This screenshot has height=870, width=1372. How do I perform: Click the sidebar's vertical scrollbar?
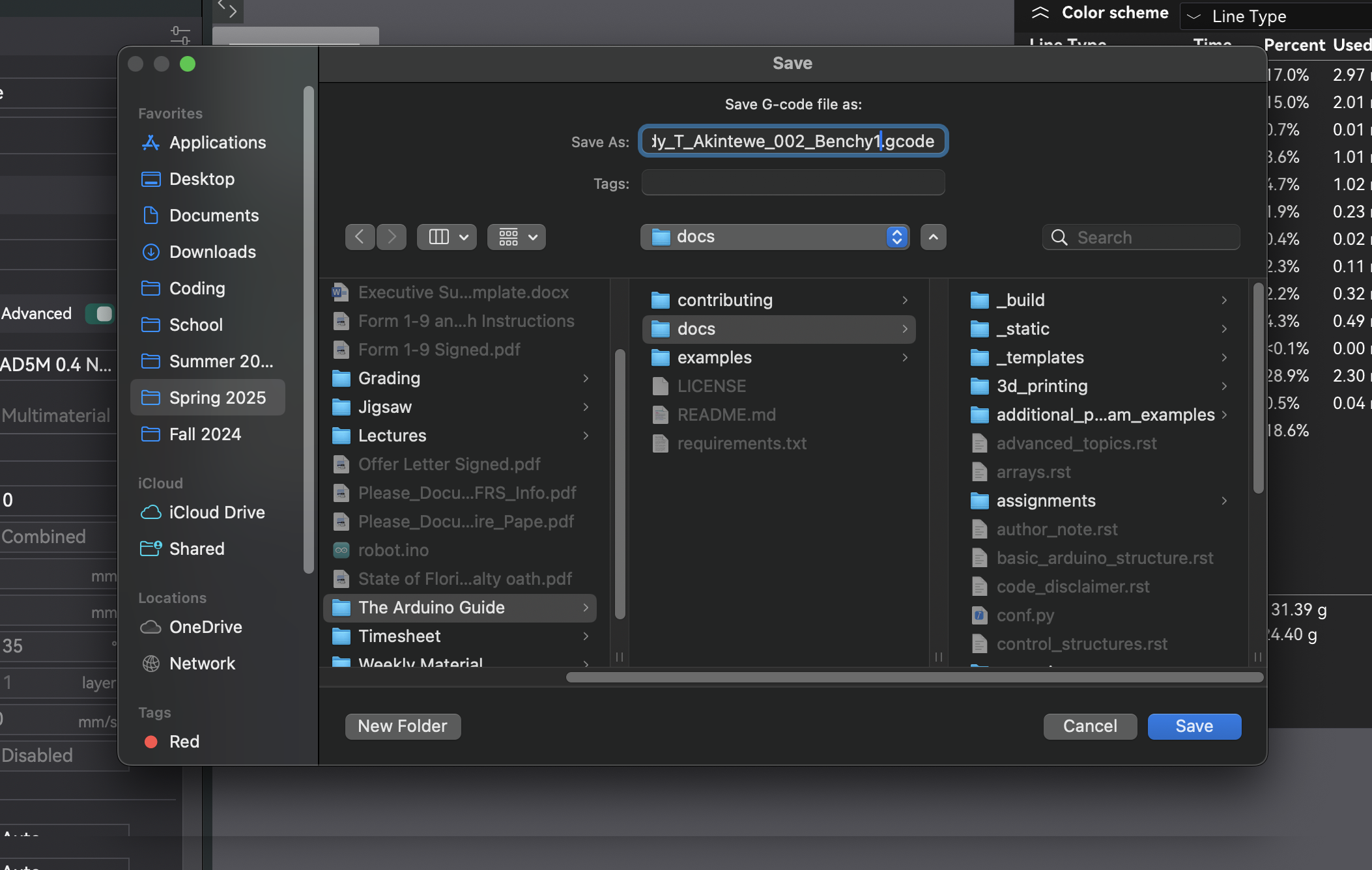point(309,330)
